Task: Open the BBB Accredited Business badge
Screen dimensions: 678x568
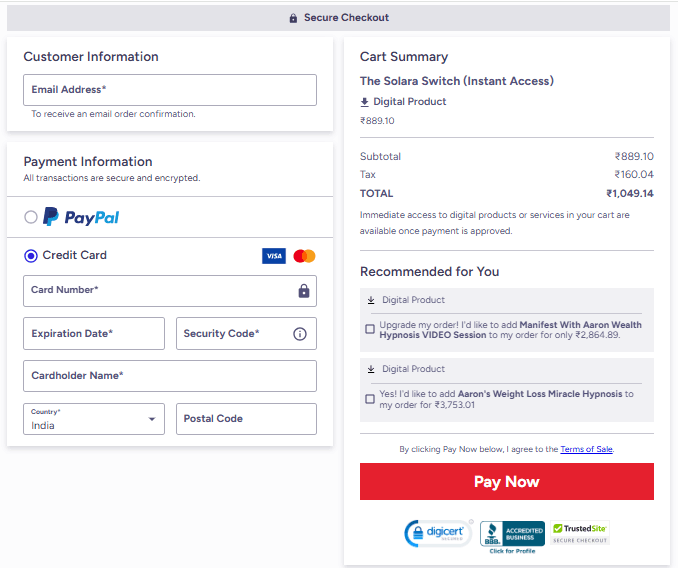Action: [x=512, y=535]
